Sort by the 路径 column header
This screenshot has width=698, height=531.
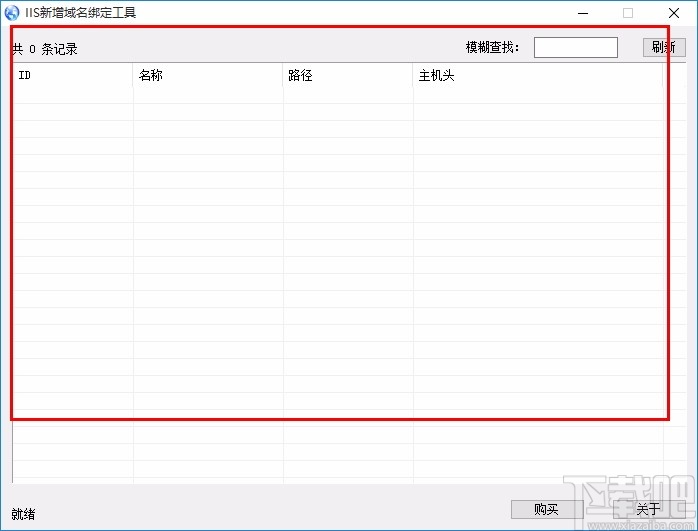348,75
